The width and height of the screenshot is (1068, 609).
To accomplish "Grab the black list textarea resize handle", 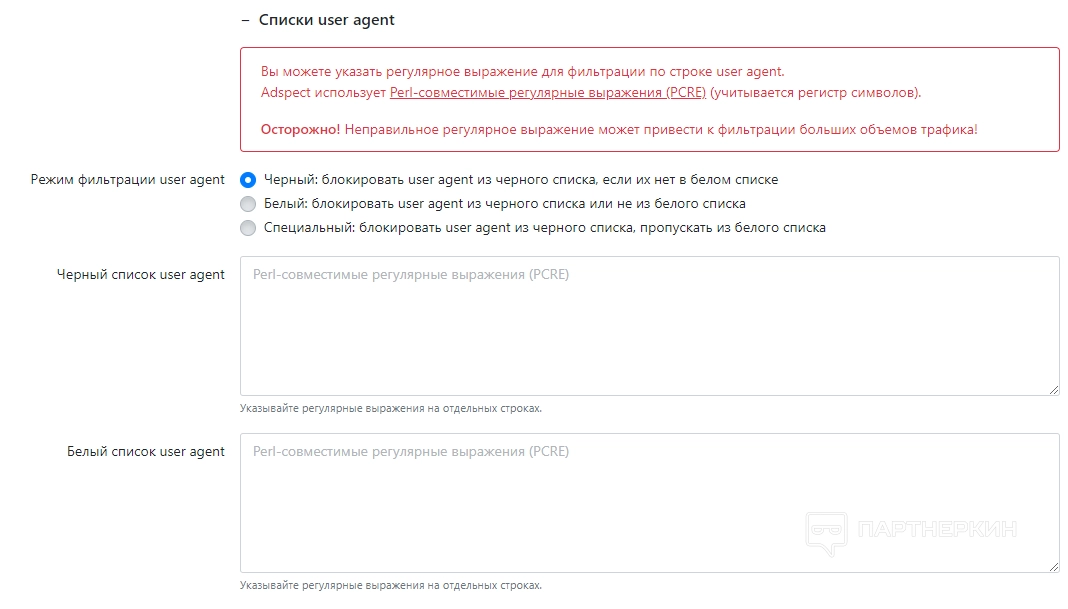I will click(x=1054, y=390).
